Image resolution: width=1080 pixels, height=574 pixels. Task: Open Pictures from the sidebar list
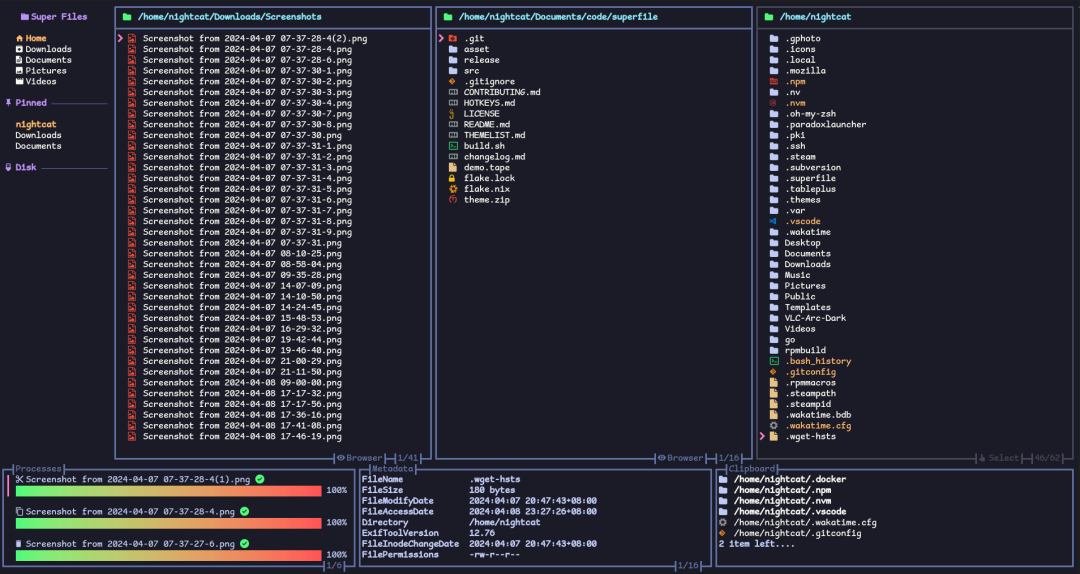[46, 71]
